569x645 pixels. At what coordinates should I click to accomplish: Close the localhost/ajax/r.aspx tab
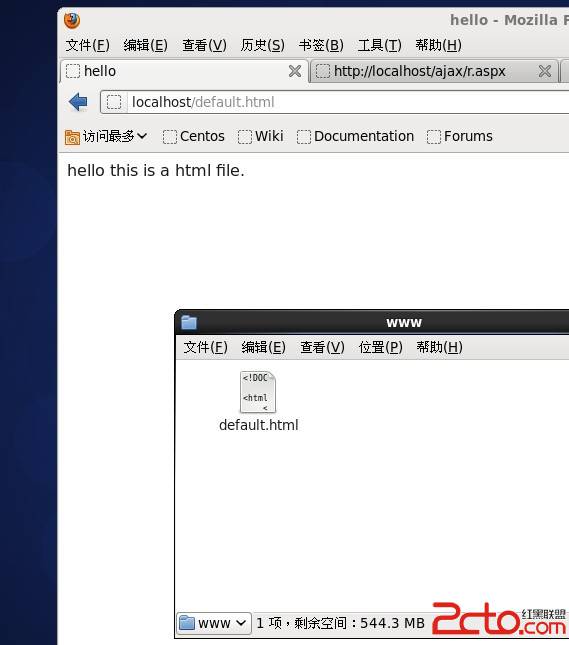[545, 71]
